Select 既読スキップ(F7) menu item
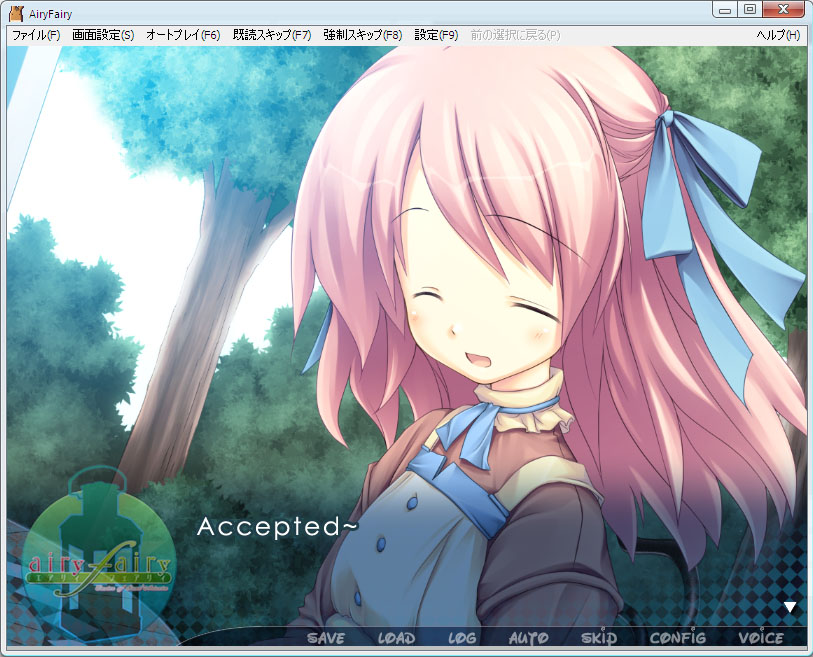Viewport: 813px width, 657px height. pyautogui.click(x=272, y=35)
